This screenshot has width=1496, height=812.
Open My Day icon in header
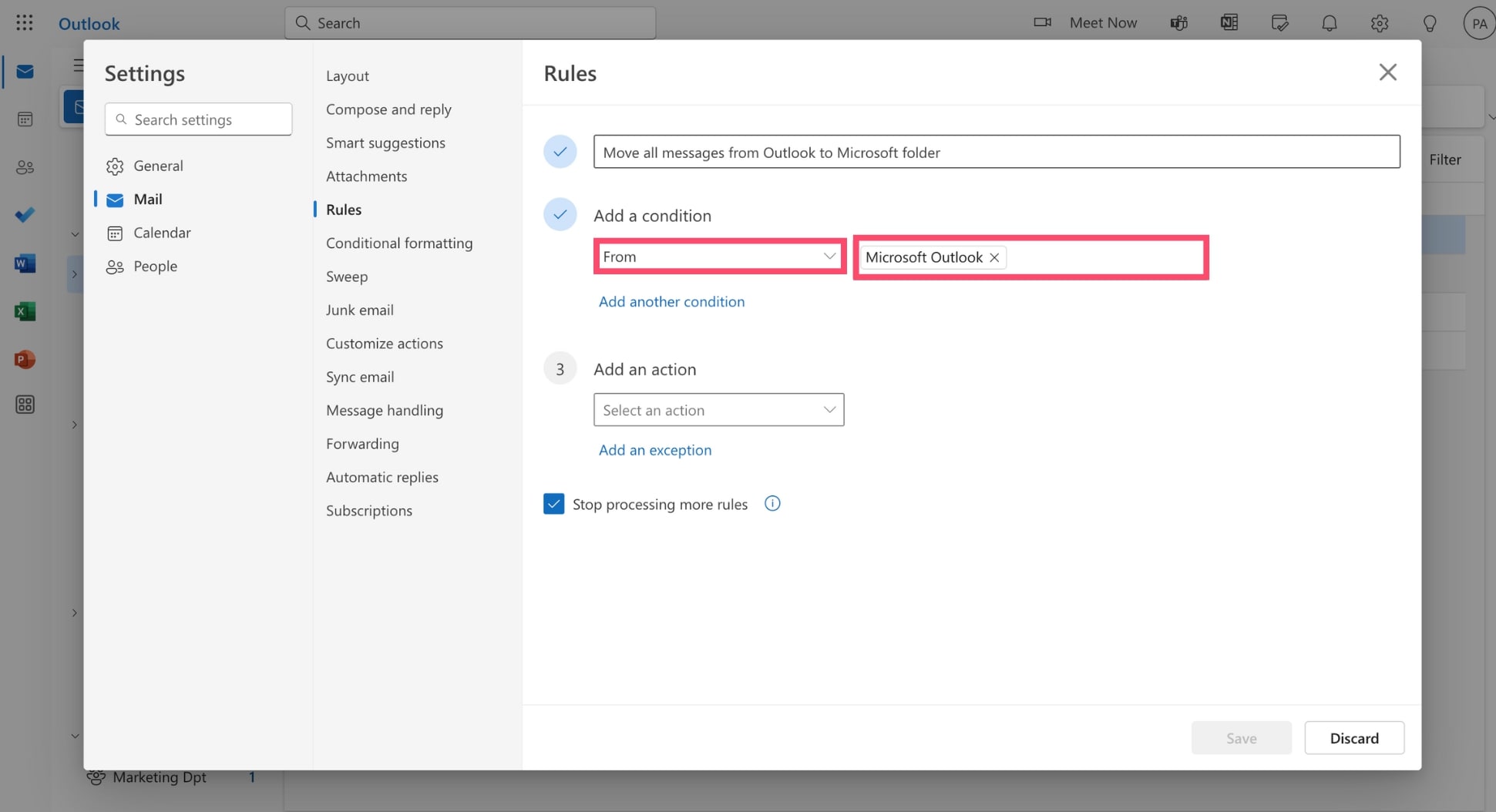point(1279,23)
